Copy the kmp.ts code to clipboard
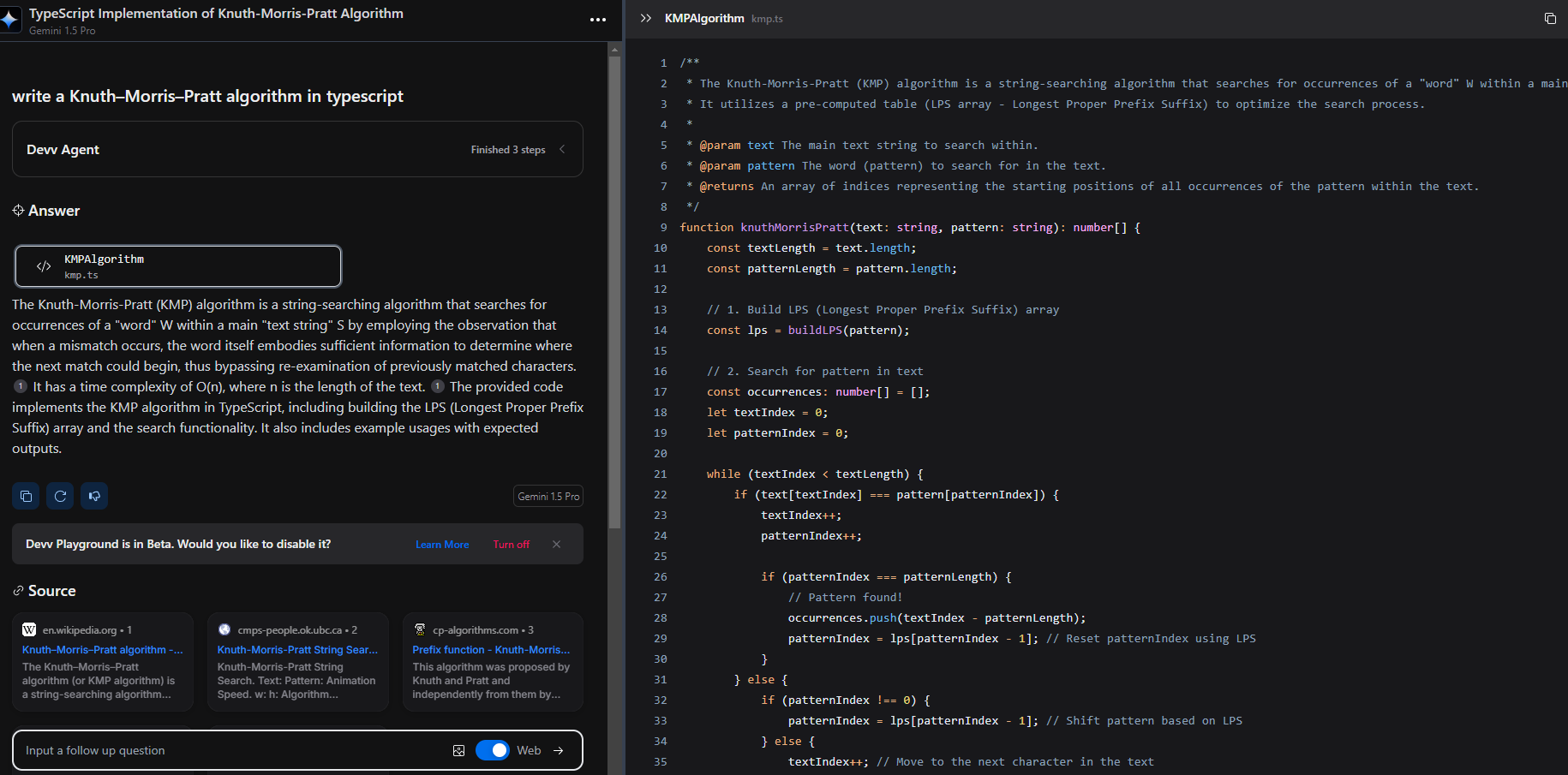Viewport: 1568px width, 775px height. click(x=1550, y=19)
